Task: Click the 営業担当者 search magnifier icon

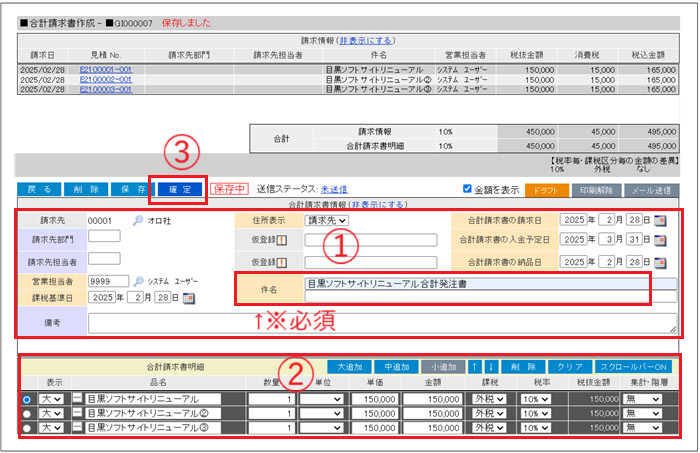Action: (138, 282)
